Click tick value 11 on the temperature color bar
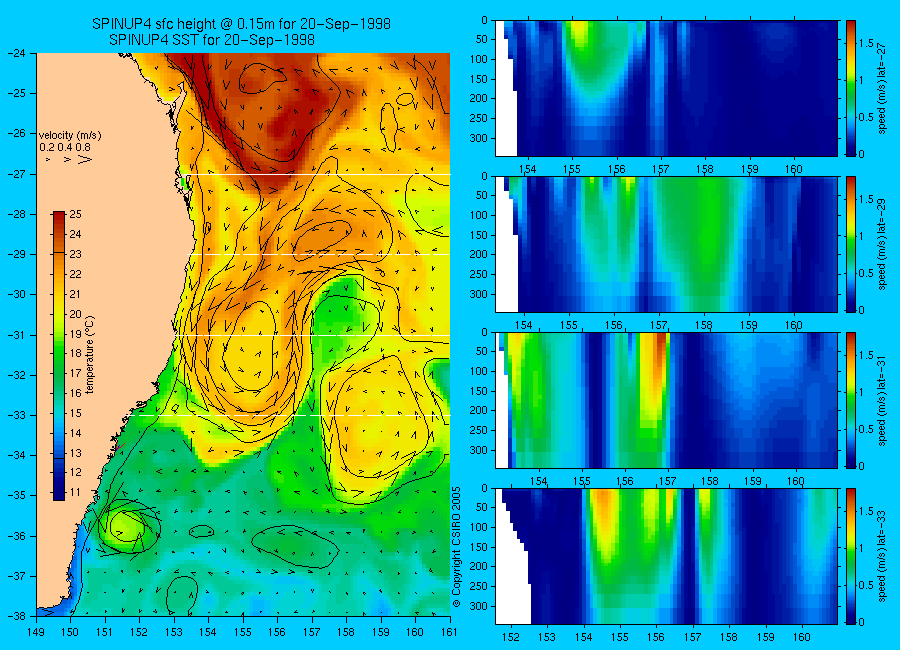 click(75, 492)
